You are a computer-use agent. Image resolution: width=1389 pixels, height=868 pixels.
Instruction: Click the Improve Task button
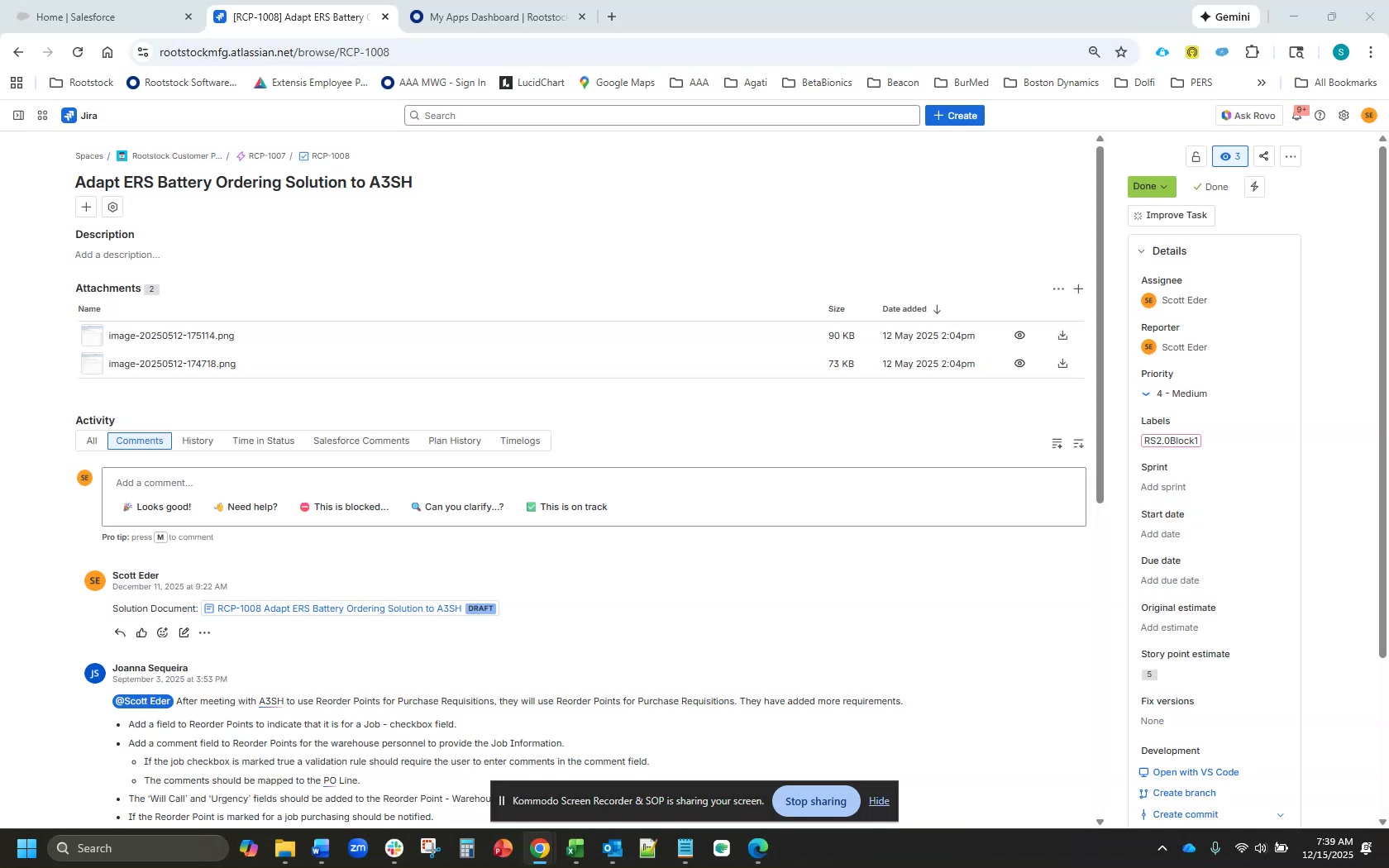(1171, 216)
